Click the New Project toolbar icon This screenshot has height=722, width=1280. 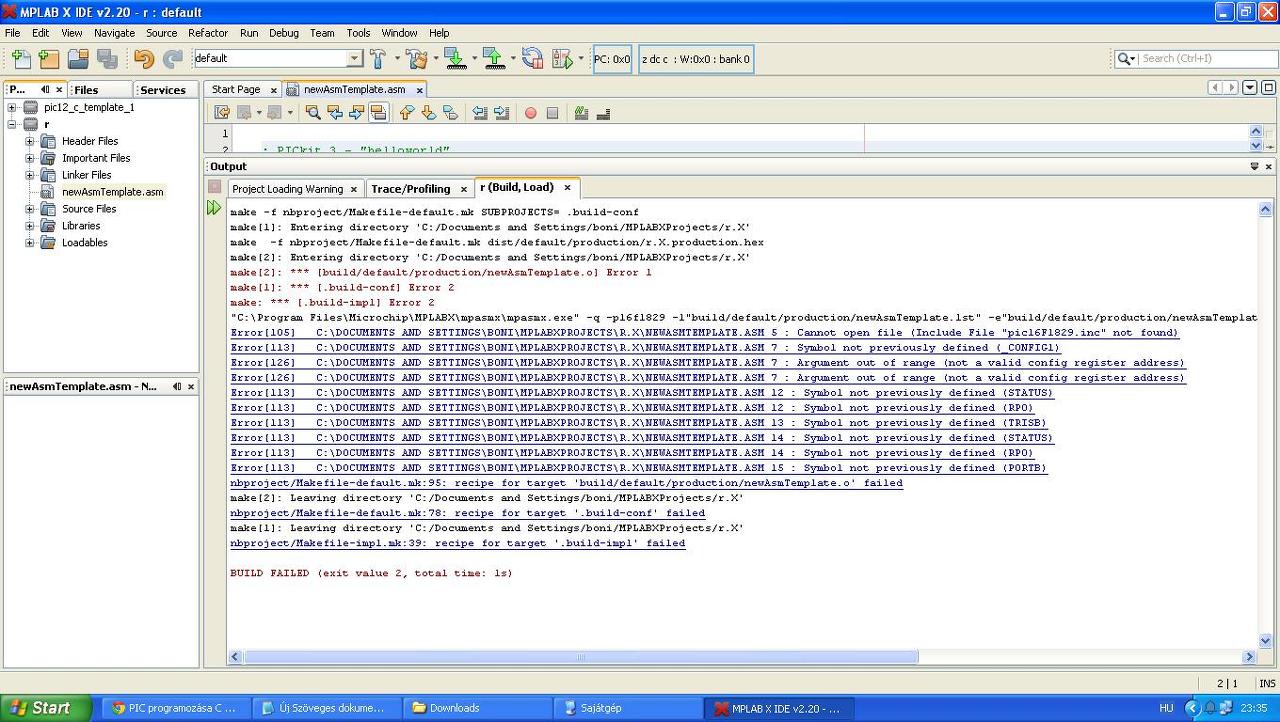tap(49, 59)
